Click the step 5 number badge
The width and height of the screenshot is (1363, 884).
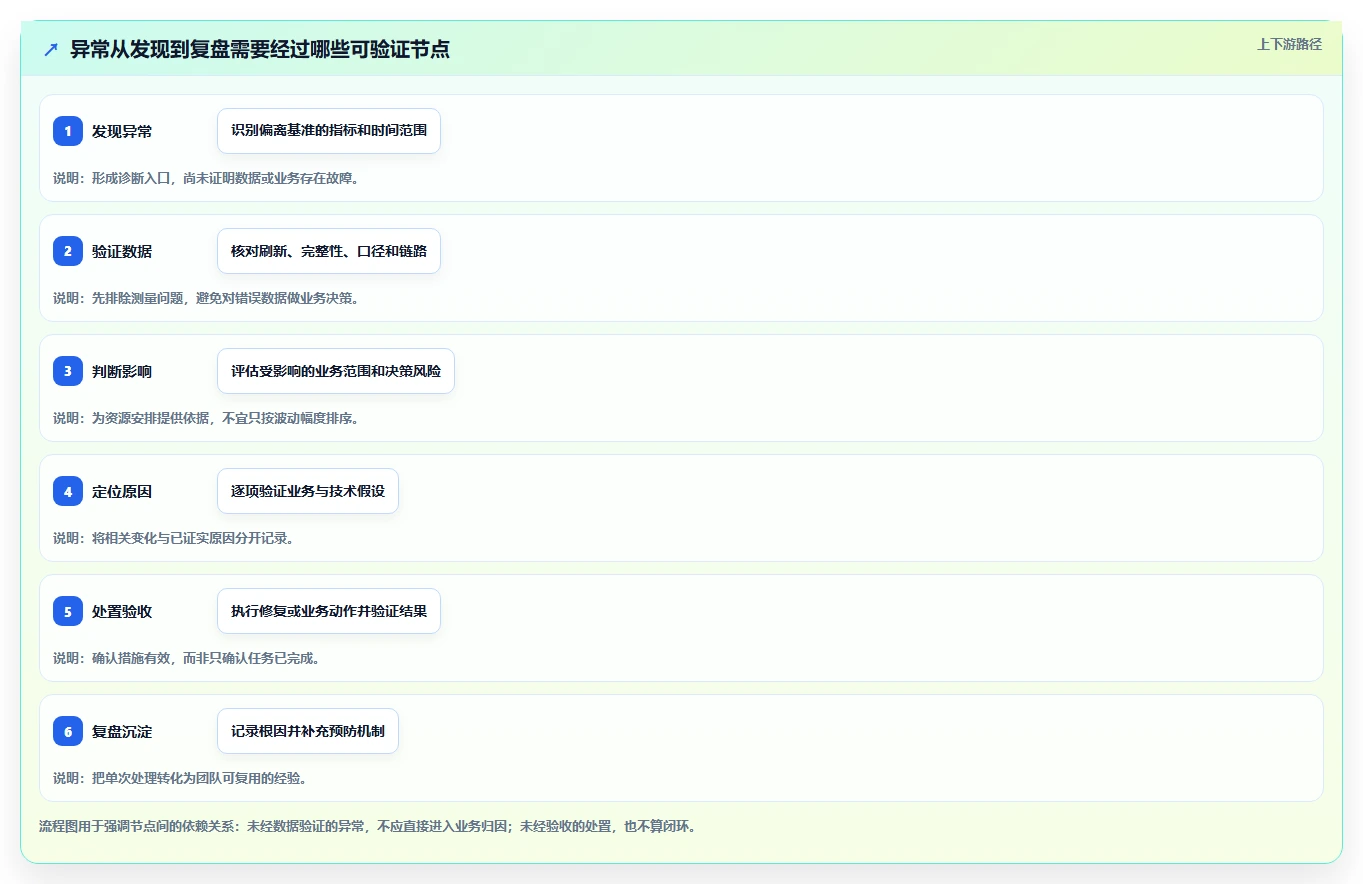[68, 611]
